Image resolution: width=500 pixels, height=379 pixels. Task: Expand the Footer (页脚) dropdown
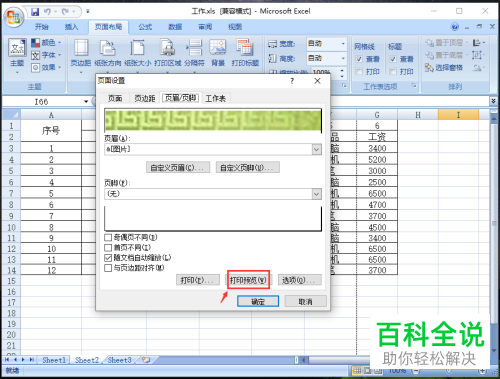click(x=317, y=194)
